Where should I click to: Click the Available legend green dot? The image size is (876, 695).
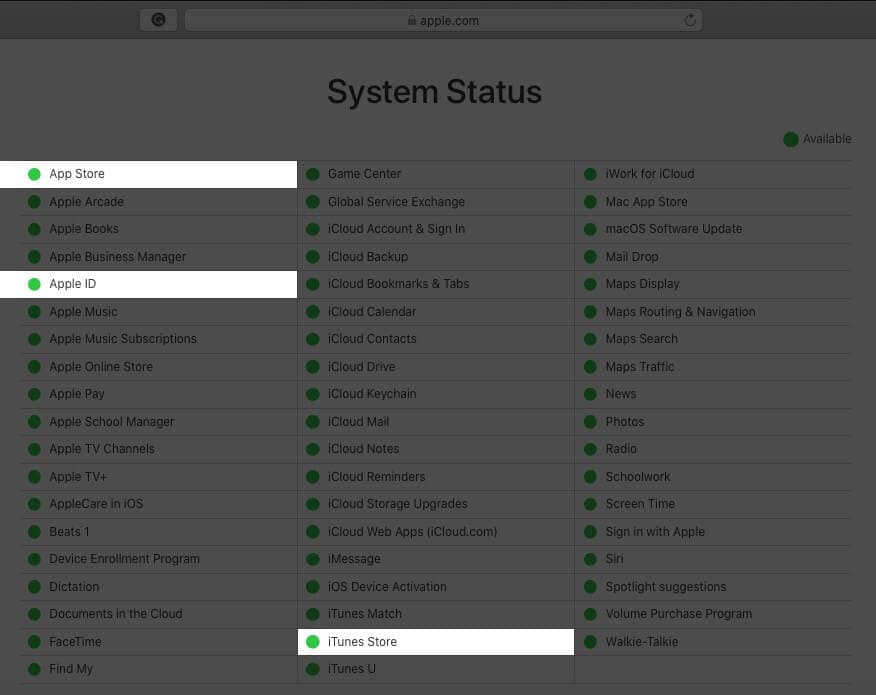[791, 139]
